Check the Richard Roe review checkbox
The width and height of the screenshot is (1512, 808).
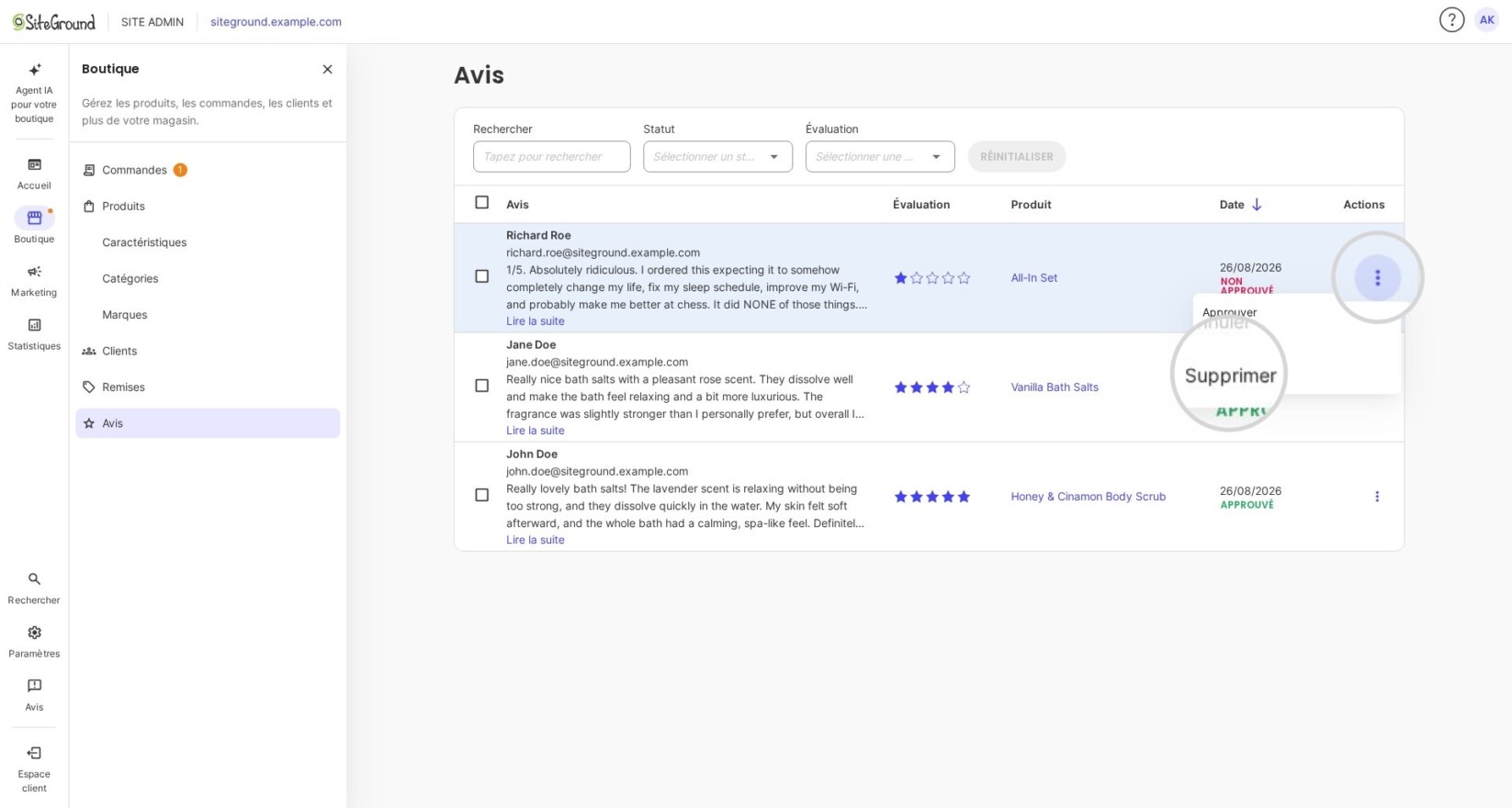(481, 276)
